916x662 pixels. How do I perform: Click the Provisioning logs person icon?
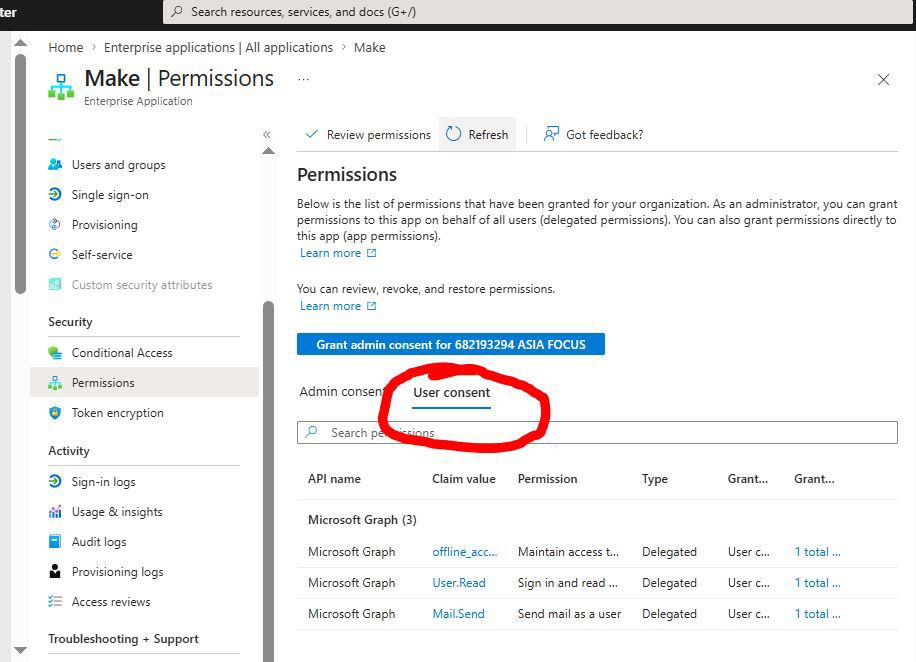tap(55, 571)
